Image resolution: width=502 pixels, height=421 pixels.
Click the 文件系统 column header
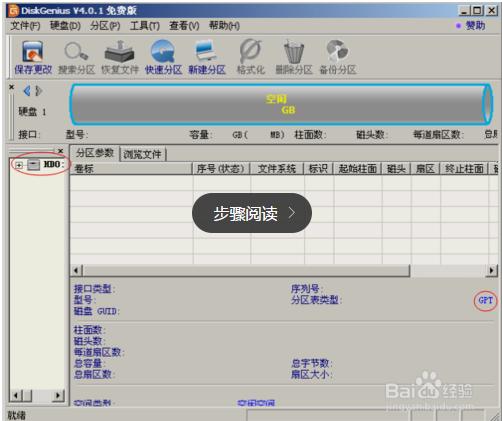[277, 169]
